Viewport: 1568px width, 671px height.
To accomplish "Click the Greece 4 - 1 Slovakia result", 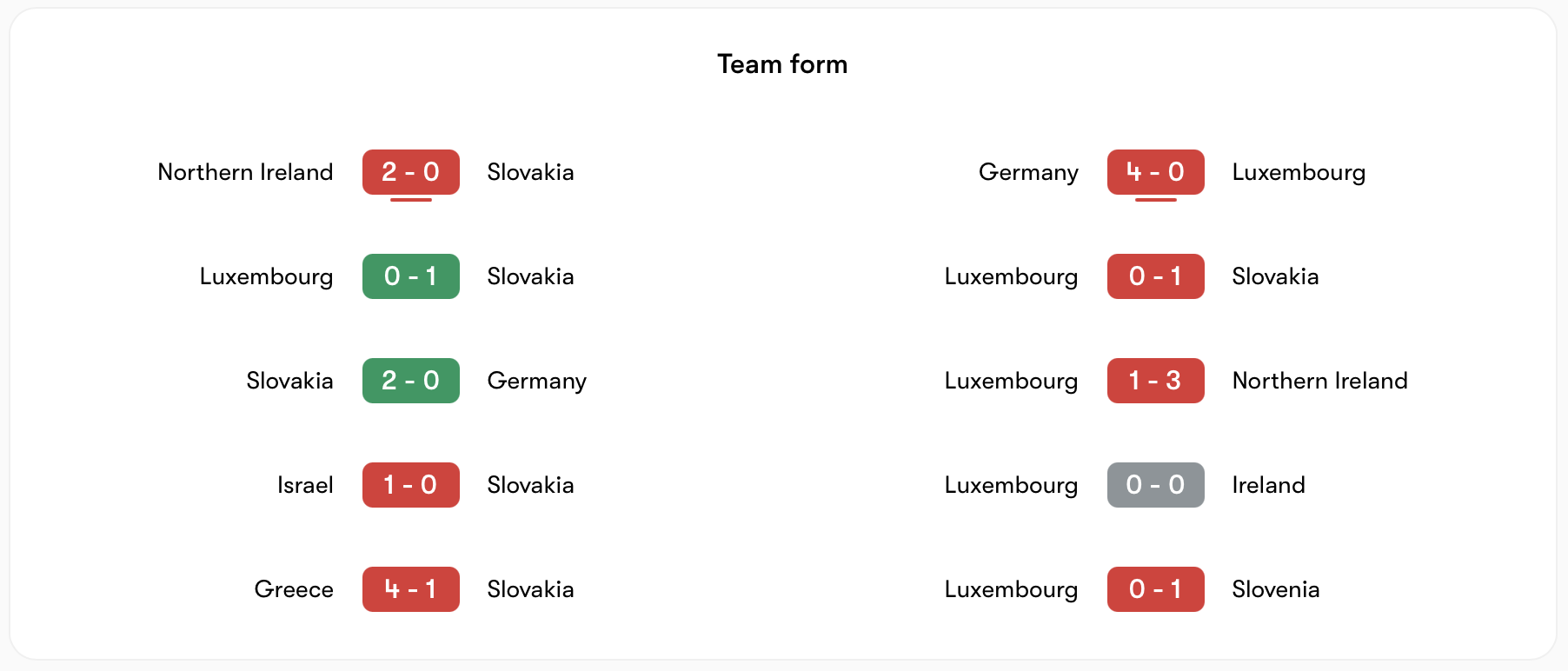I will pos(410,589).
